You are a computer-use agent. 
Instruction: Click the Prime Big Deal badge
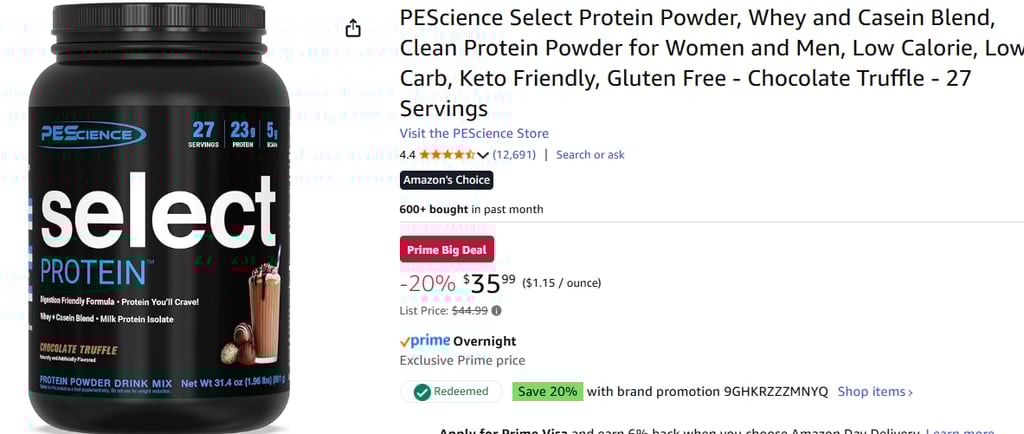pos(446,250)
